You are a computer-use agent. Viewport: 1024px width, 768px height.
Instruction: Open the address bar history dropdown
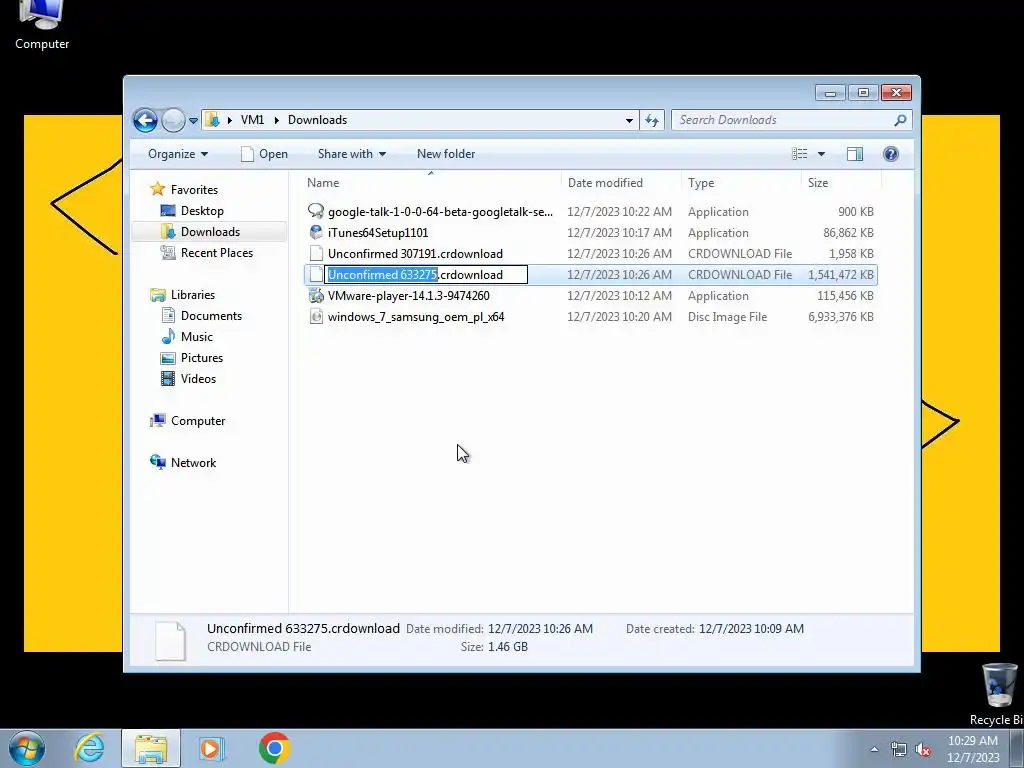coord(629,120)
